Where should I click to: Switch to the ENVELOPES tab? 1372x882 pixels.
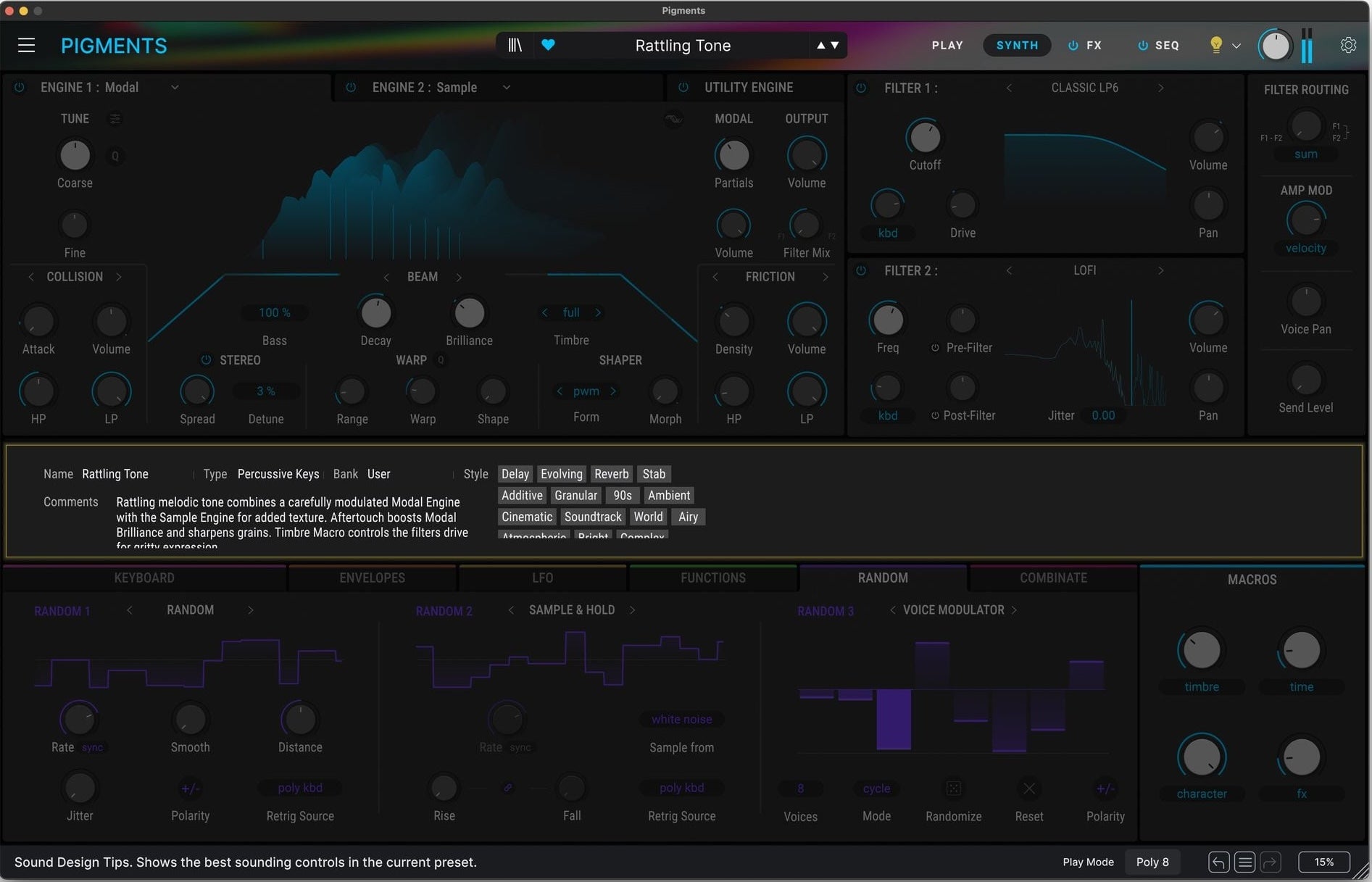pyautogui.click(x=372, y=578)
